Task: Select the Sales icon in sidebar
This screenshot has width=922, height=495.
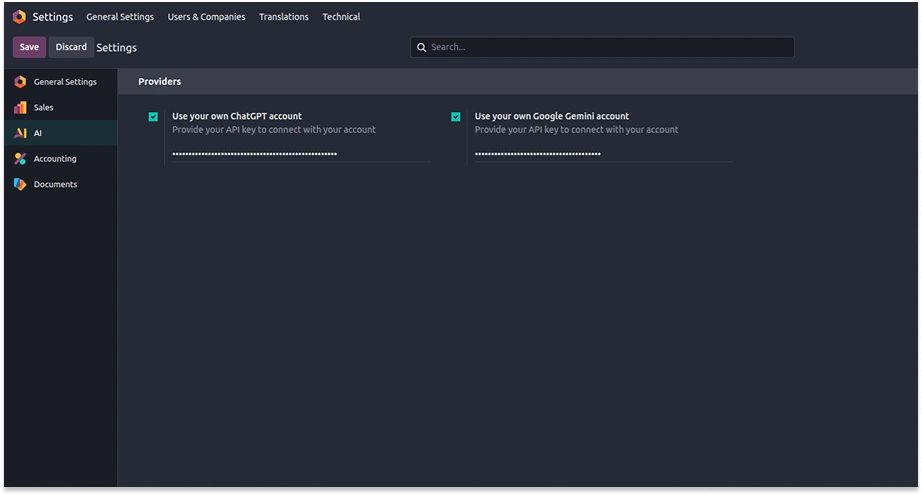Action: click(20, 107)
